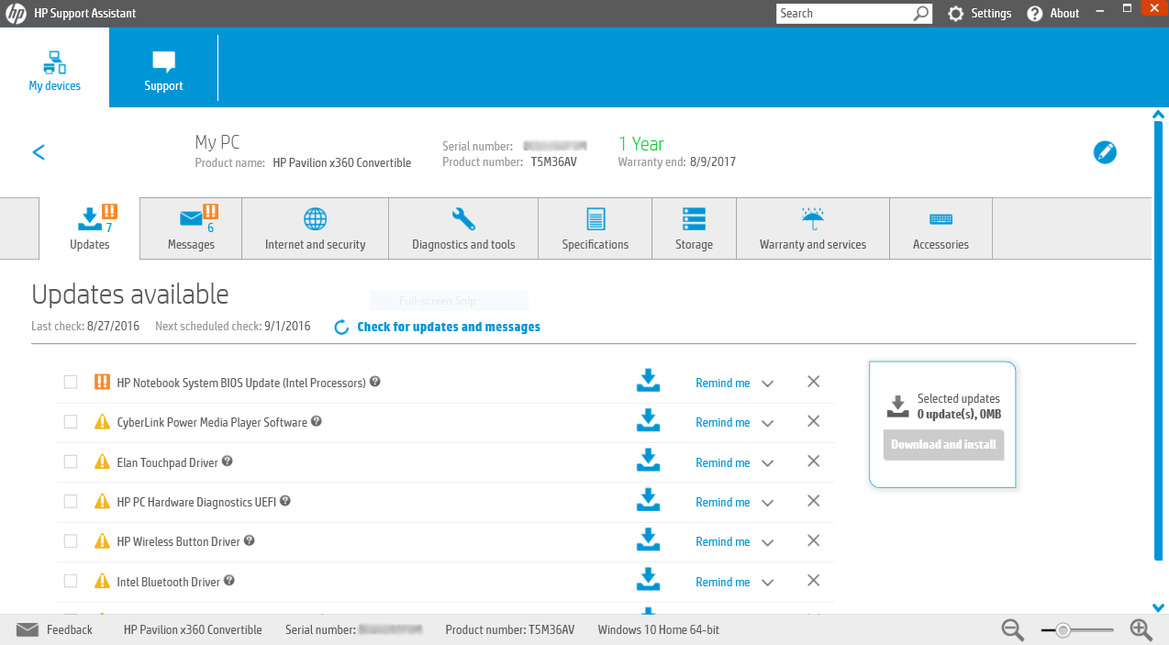This screenshot has width=1169, height=645.
Task: Open help info for Elan Touchpad Driver
Action: pyautogui.click(x=227, y=461)
